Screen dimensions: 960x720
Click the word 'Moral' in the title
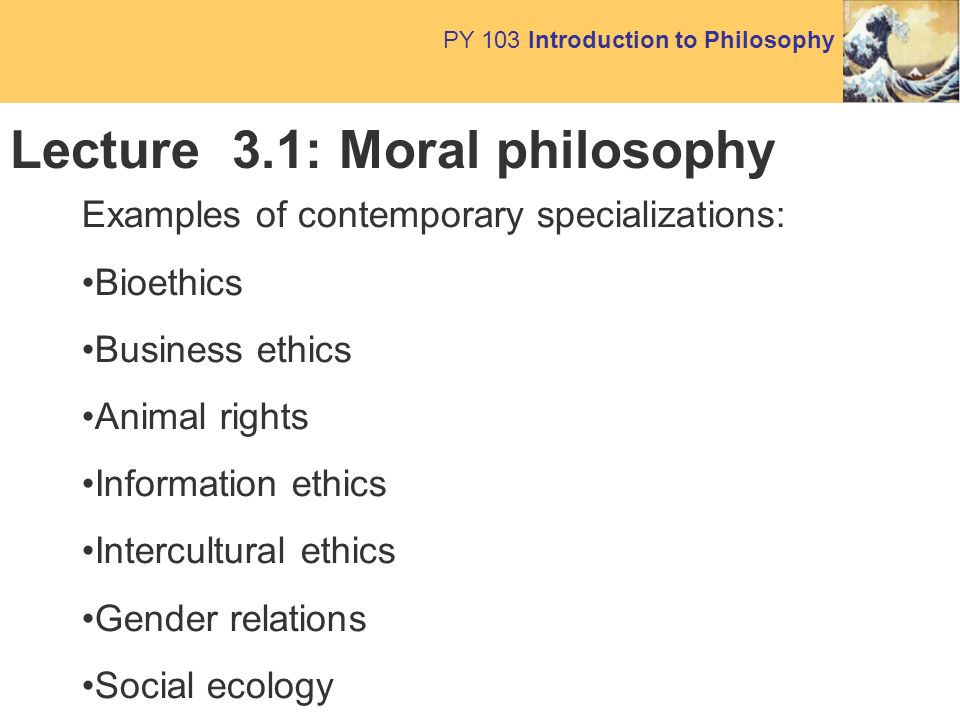tap(409, 151)
